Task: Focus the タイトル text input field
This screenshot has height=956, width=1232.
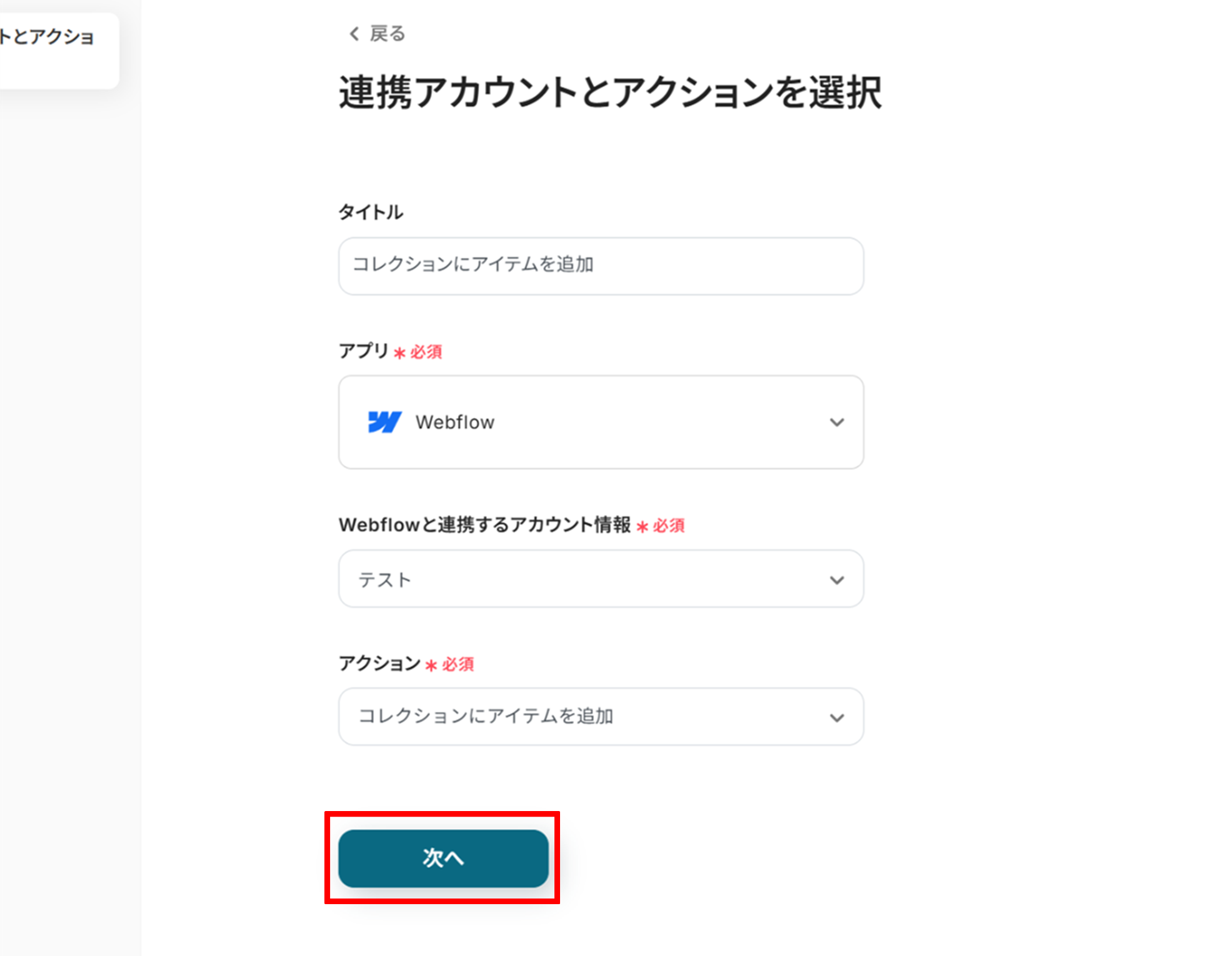Action: pos(600,266)
